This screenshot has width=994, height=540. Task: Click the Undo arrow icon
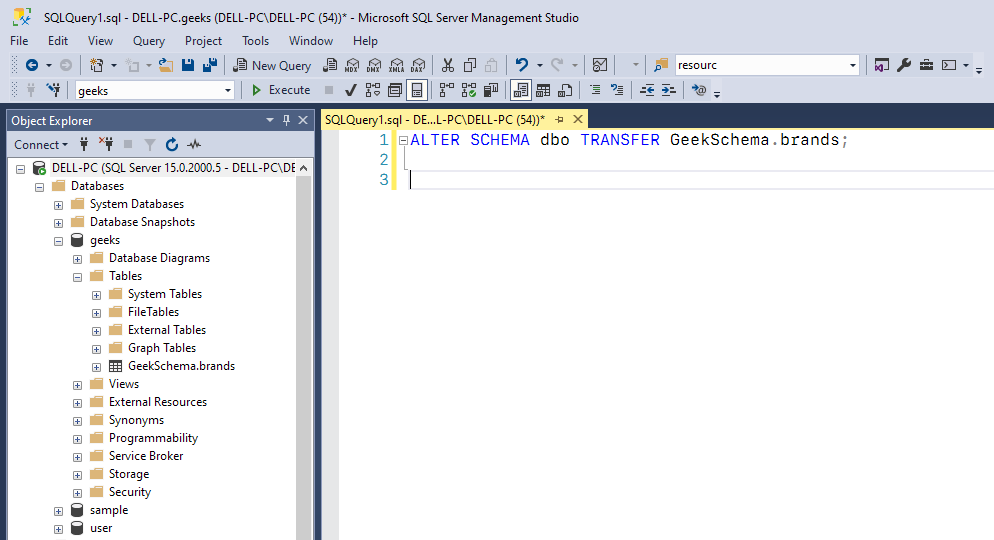pos(521,65)
